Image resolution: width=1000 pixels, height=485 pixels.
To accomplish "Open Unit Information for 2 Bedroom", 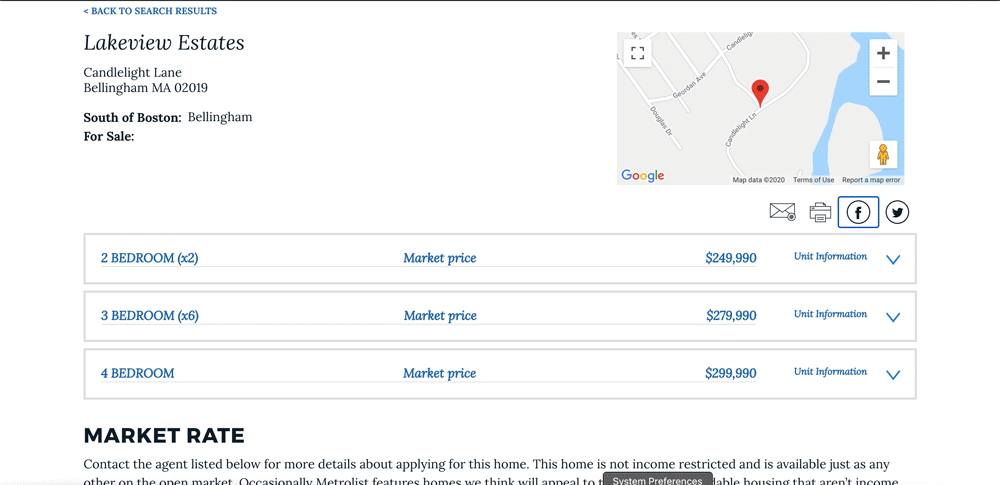I will coord(830,257).
